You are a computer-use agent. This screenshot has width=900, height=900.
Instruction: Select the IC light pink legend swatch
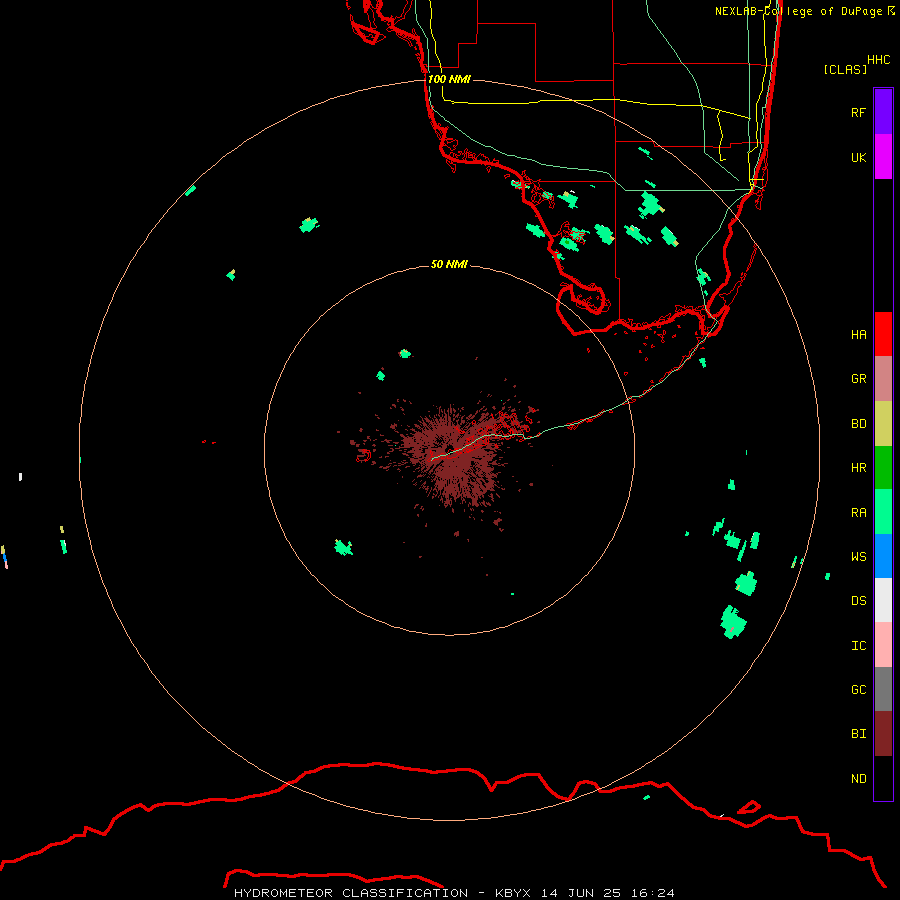click(883, 645)
